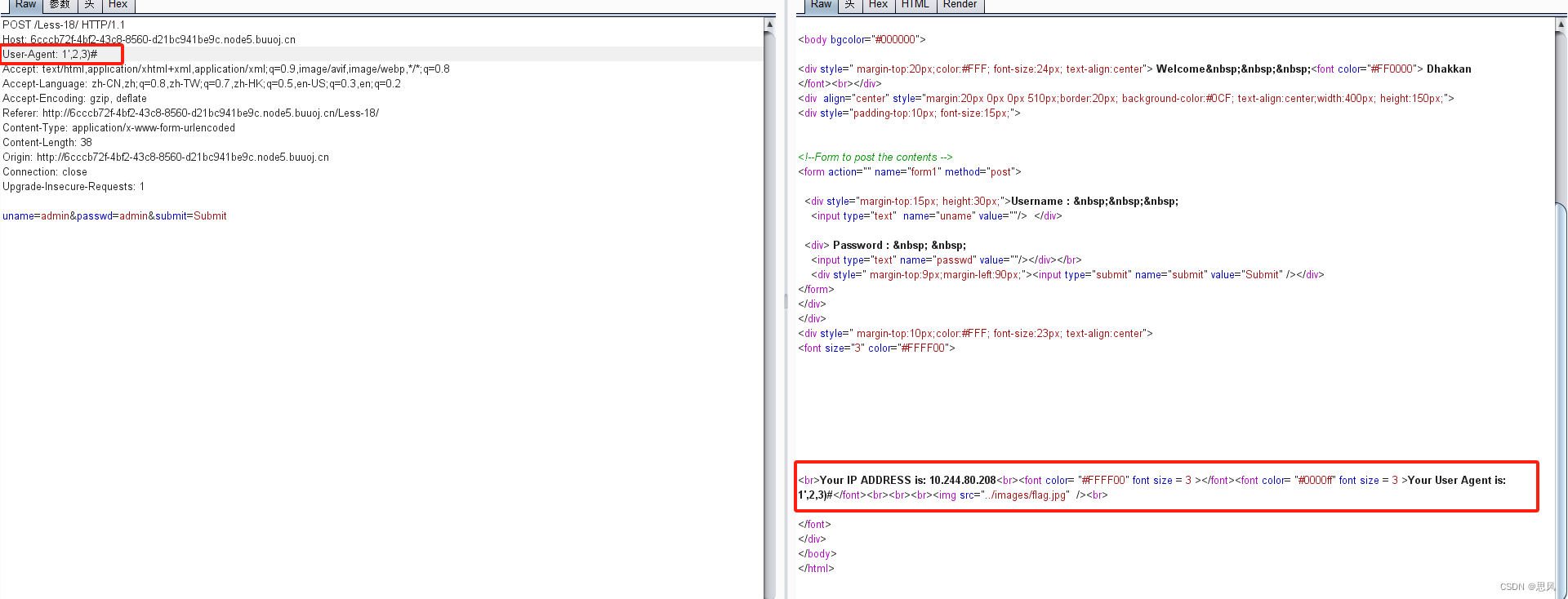Open the response Hex tab
The height and width of the screenshot is (599, 1568).
[x=879, y=5]
